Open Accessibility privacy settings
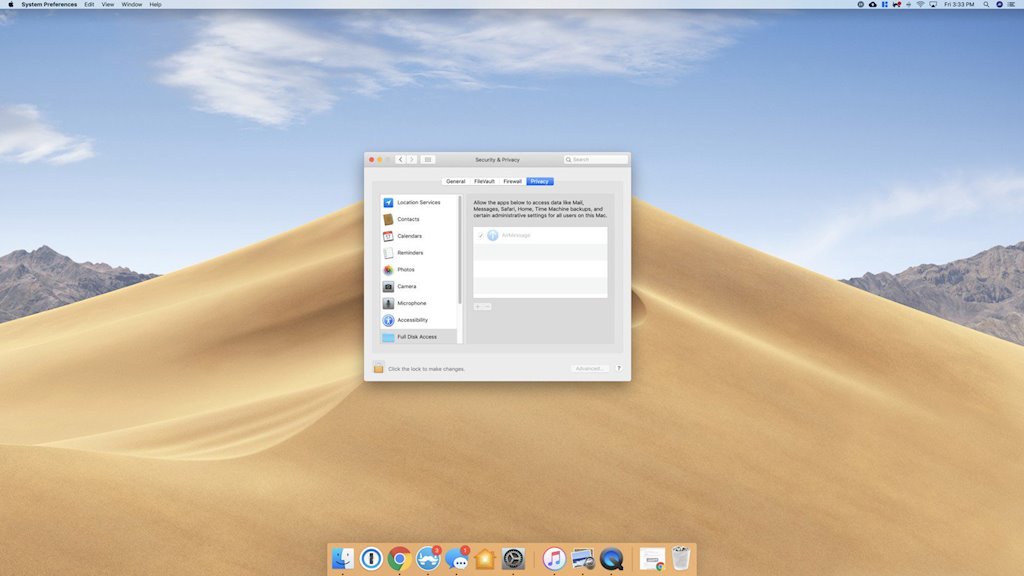Screen dimensions: 1024x576 click(412, 320)
